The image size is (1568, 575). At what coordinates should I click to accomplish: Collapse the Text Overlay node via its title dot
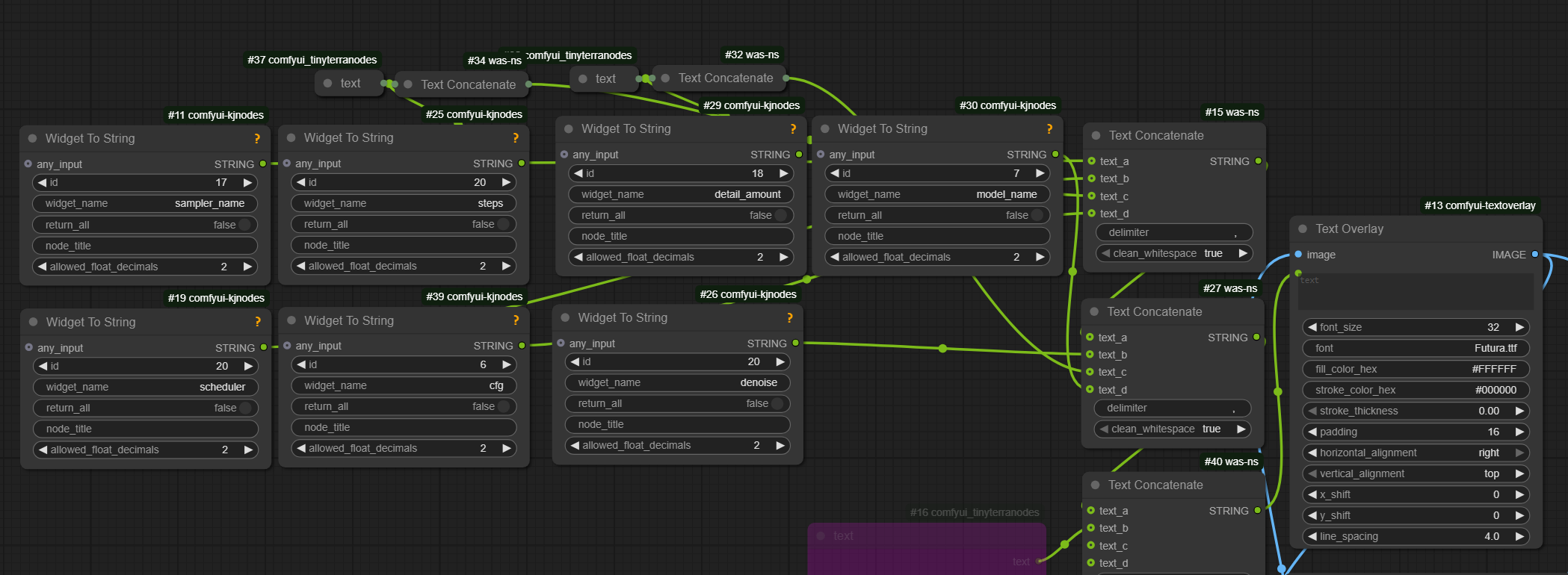[x=1303, y=229]
